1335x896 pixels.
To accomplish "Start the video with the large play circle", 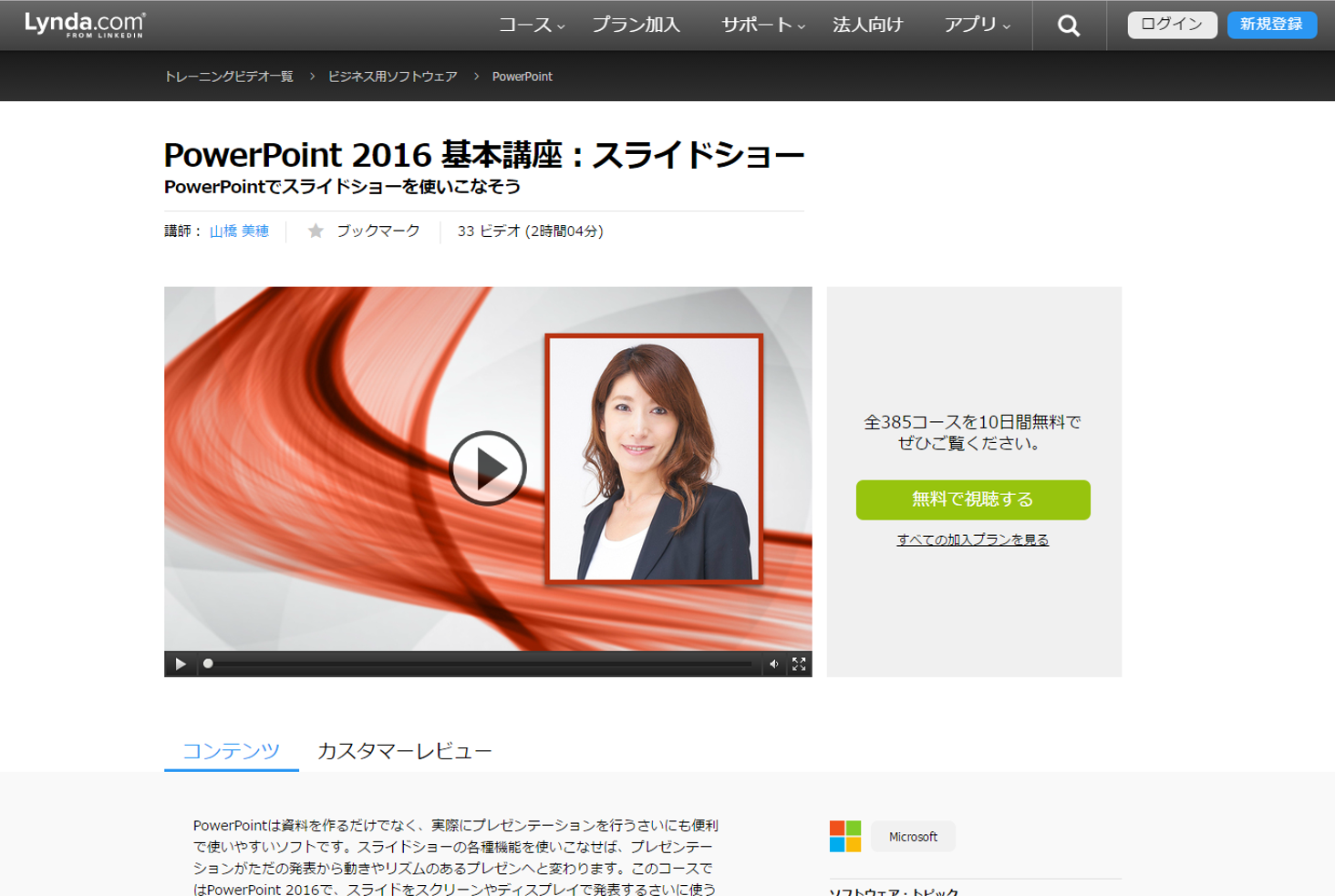I will click(x=488, y=469).
